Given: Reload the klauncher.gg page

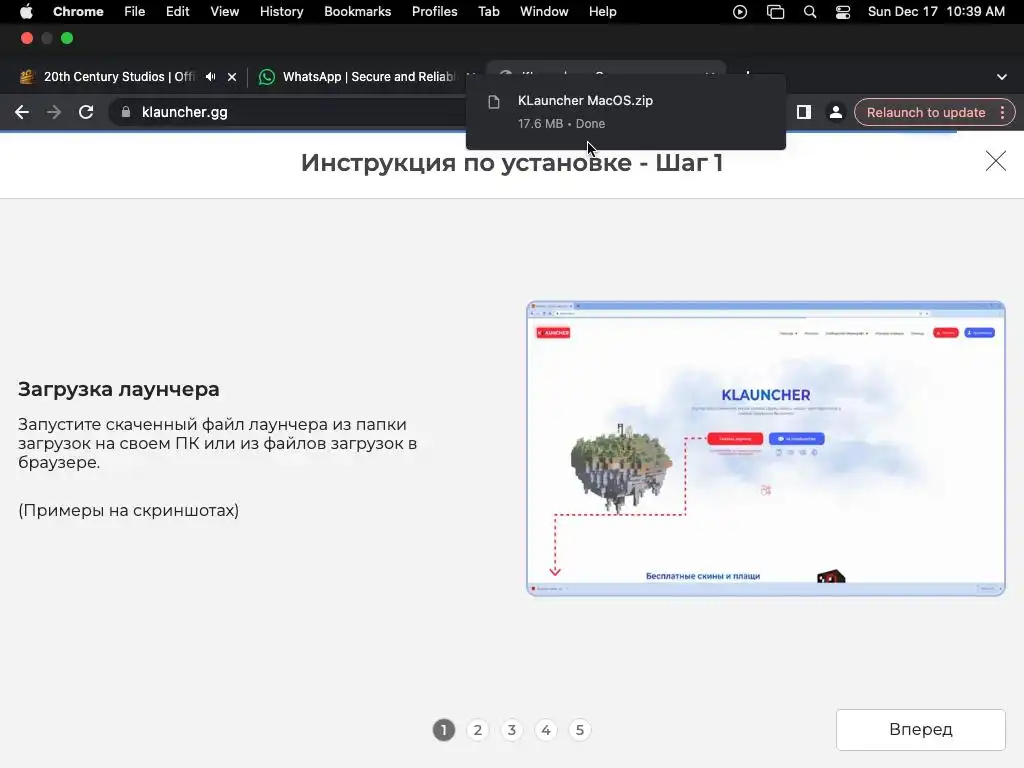Looking at the screenshot, I should pos(86,112).
